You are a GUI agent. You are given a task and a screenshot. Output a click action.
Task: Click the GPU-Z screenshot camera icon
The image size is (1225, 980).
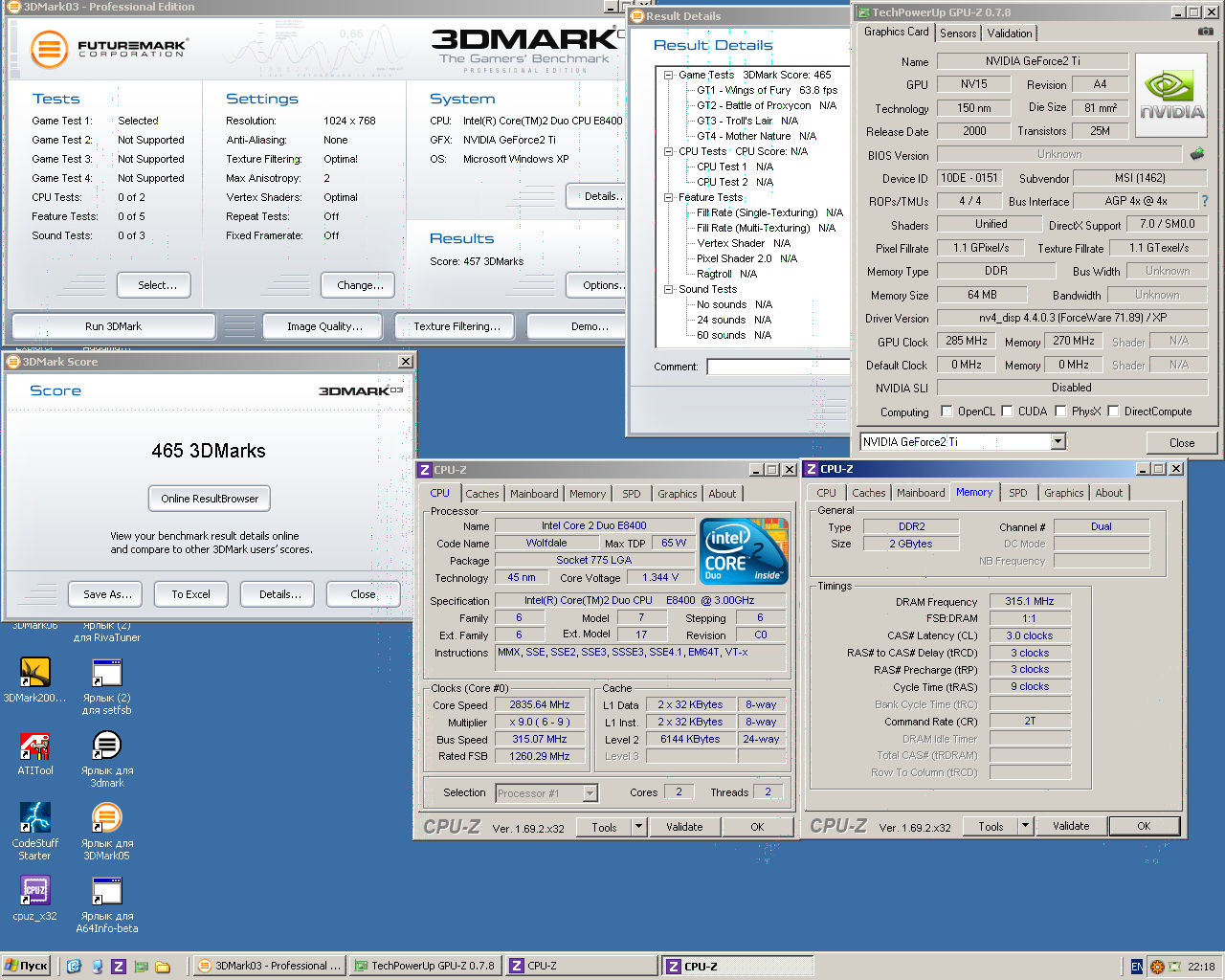click(1205, 32)
